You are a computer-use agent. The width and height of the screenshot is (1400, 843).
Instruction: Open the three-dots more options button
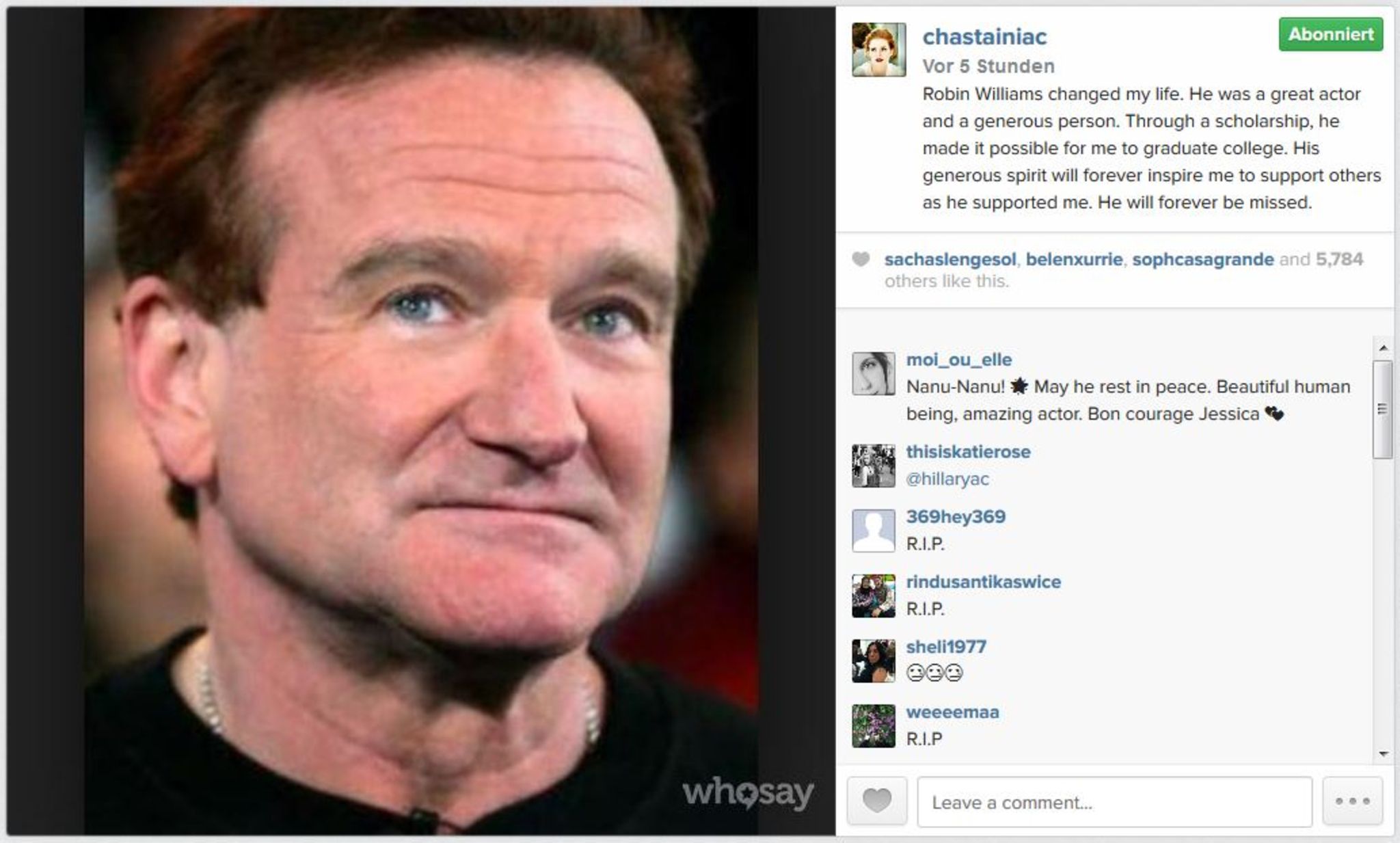[x=1352, y=801]
